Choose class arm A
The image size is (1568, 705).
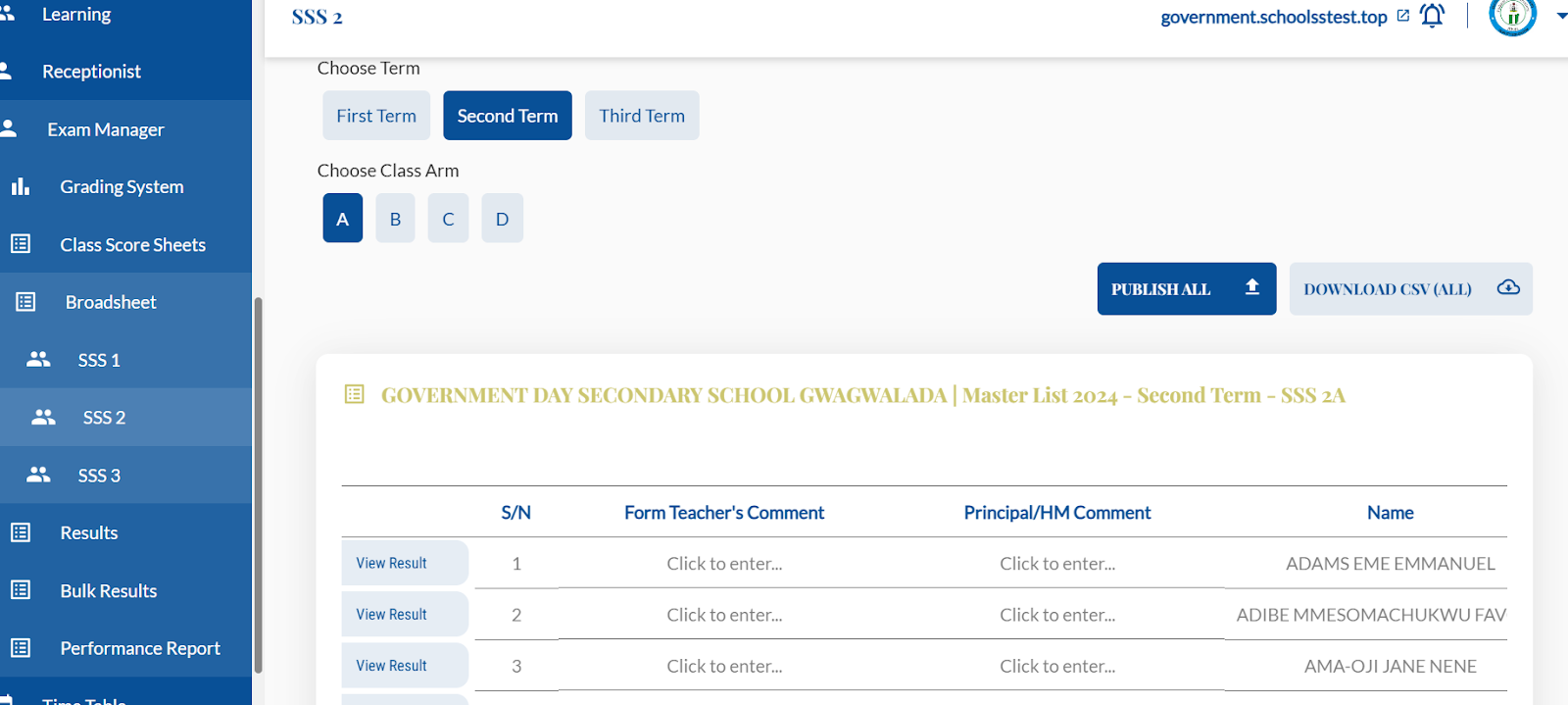343,218
